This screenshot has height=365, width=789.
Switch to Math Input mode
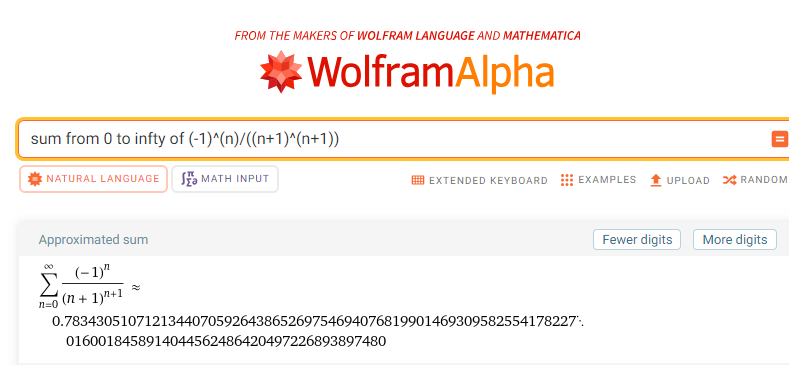225,179
